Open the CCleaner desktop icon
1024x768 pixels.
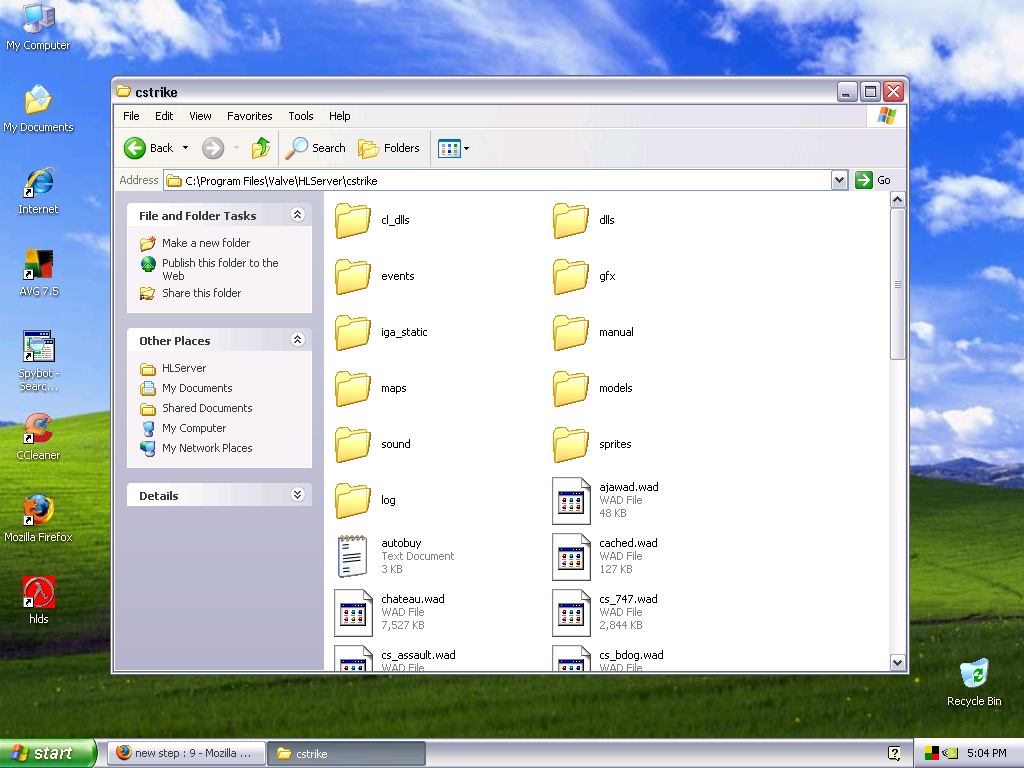39,429
